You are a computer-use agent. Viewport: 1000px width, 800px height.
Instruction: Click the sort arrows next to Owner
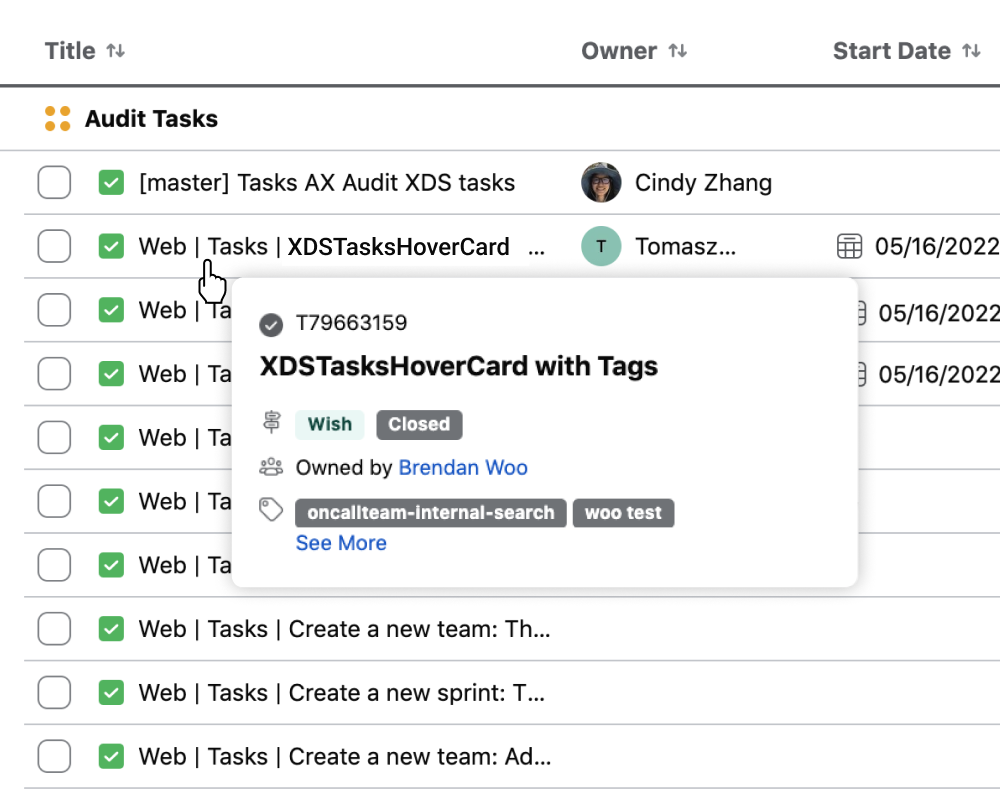coord(678,51)
